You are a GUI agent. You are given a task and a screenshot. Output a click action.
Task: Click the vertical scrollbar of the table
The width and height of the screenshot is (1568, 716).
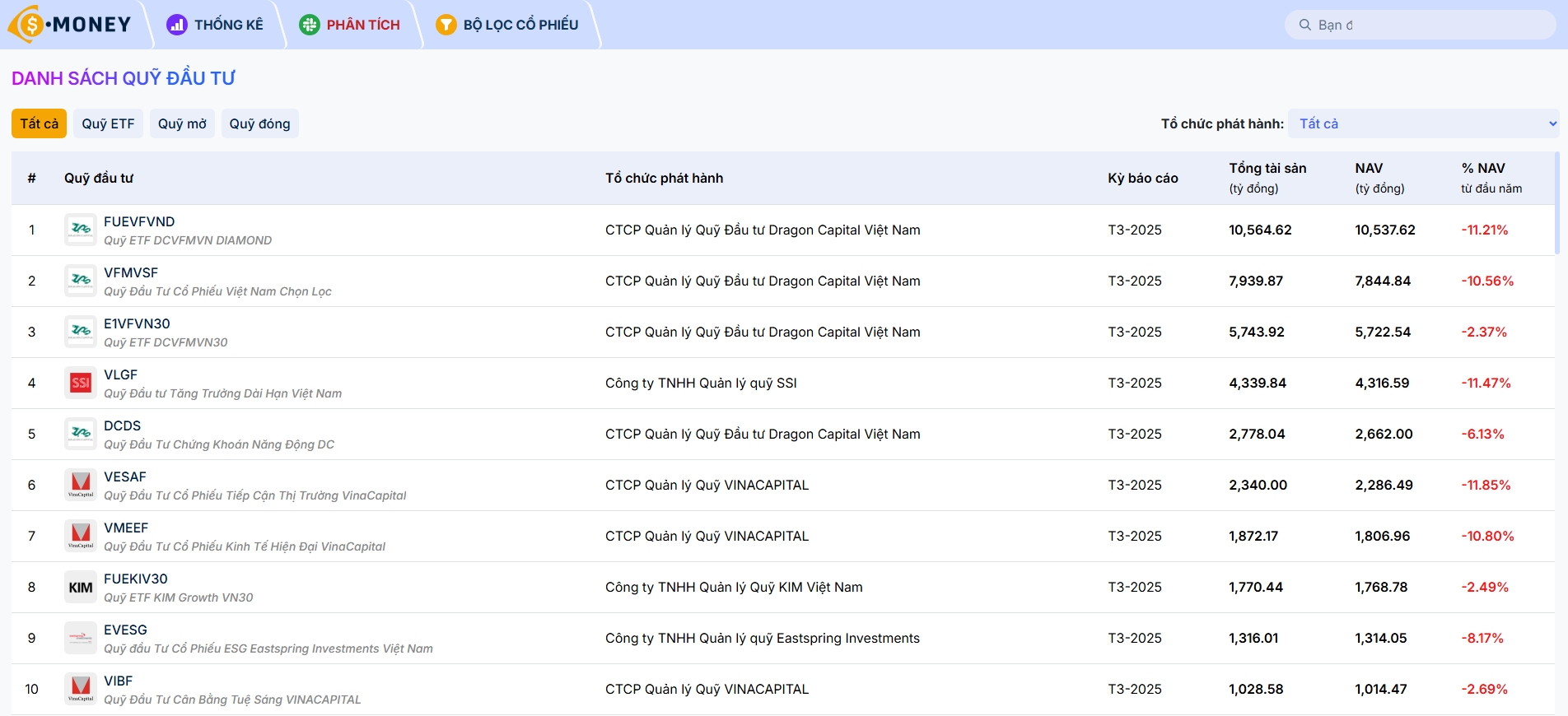[x=1556, y=202]
